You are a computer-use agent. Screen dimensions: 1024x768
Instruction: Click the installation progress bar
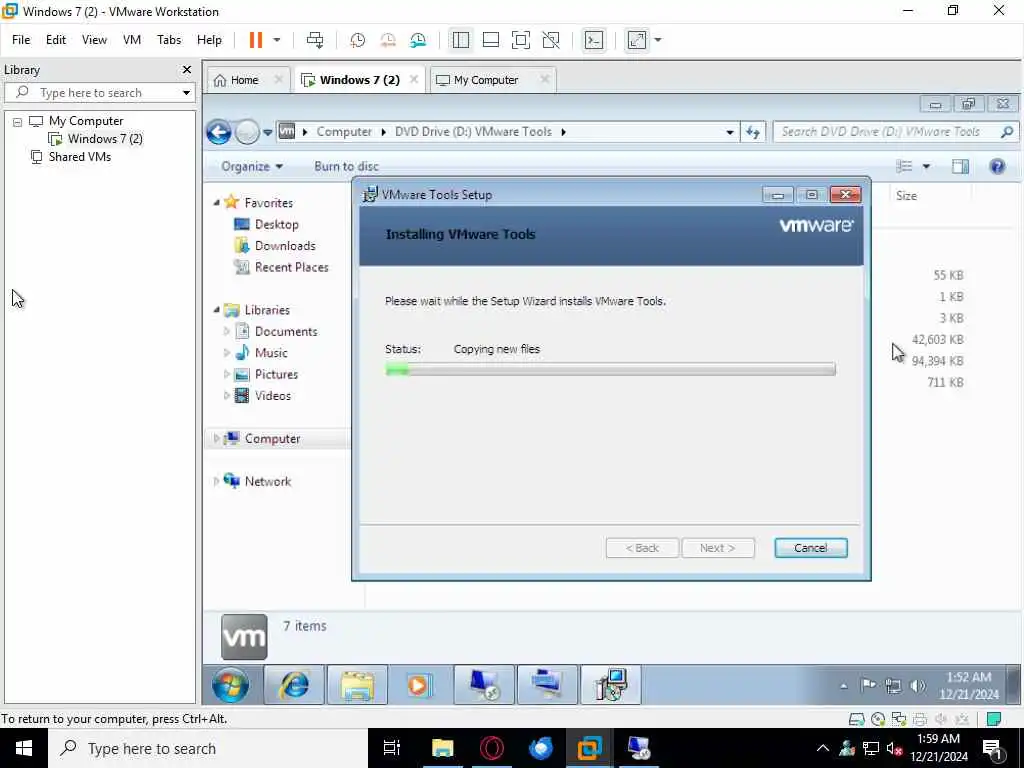point(610,370)
